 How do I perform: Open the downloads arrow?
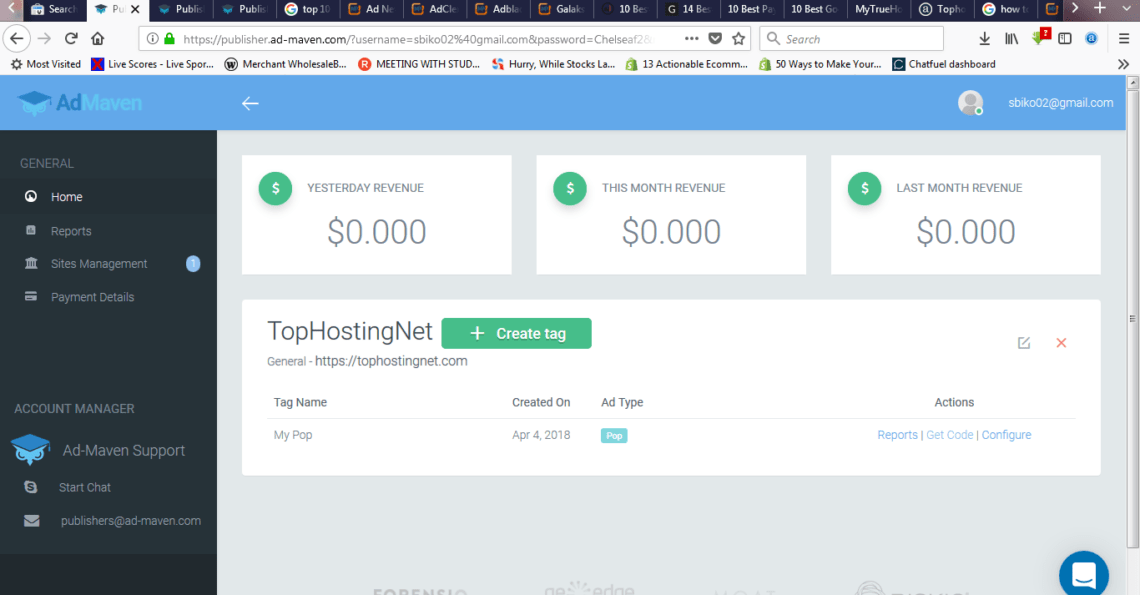click(984, 39)
